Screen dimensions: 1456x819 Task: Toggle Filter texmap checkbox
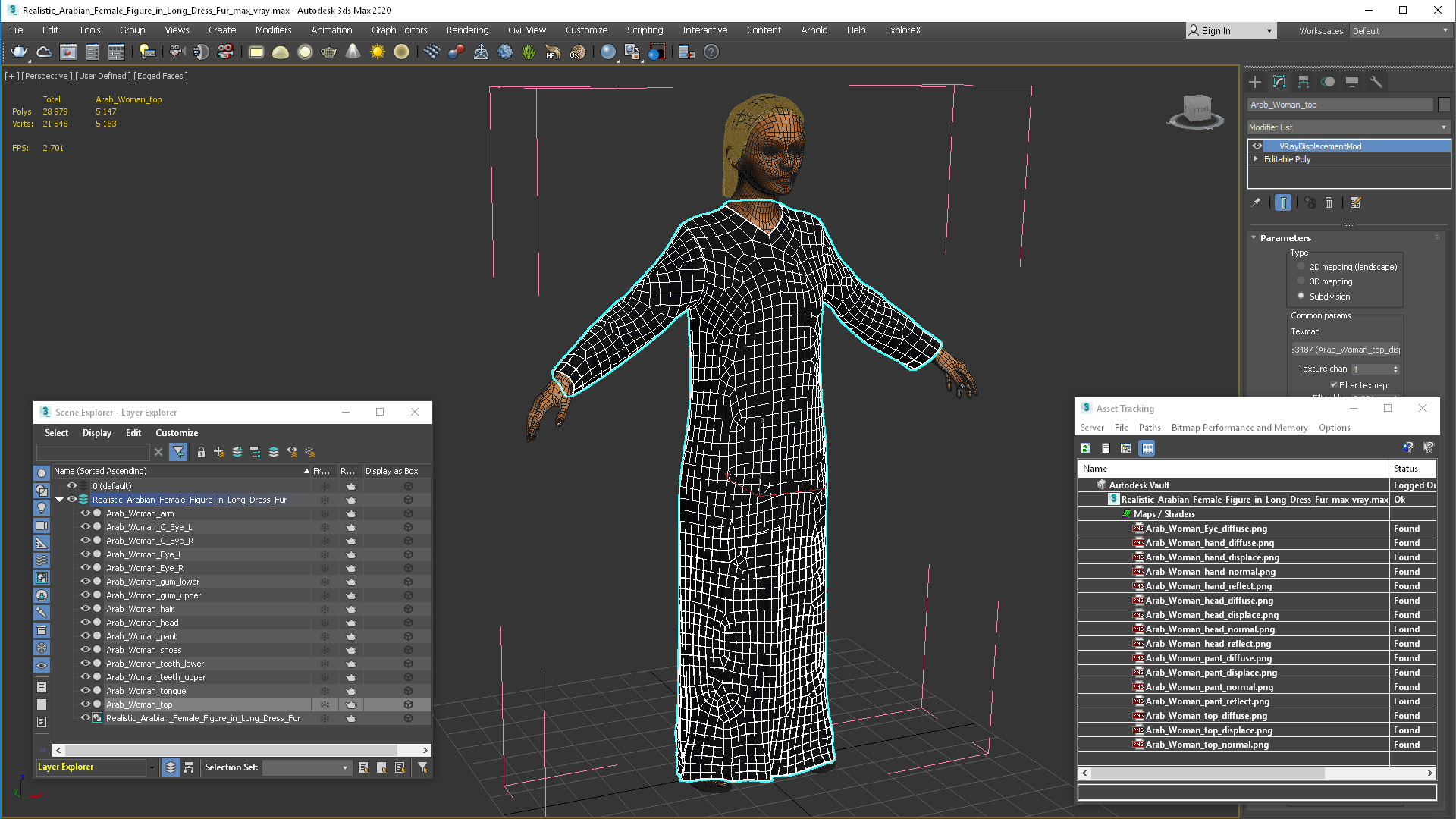coord(1334,385)
